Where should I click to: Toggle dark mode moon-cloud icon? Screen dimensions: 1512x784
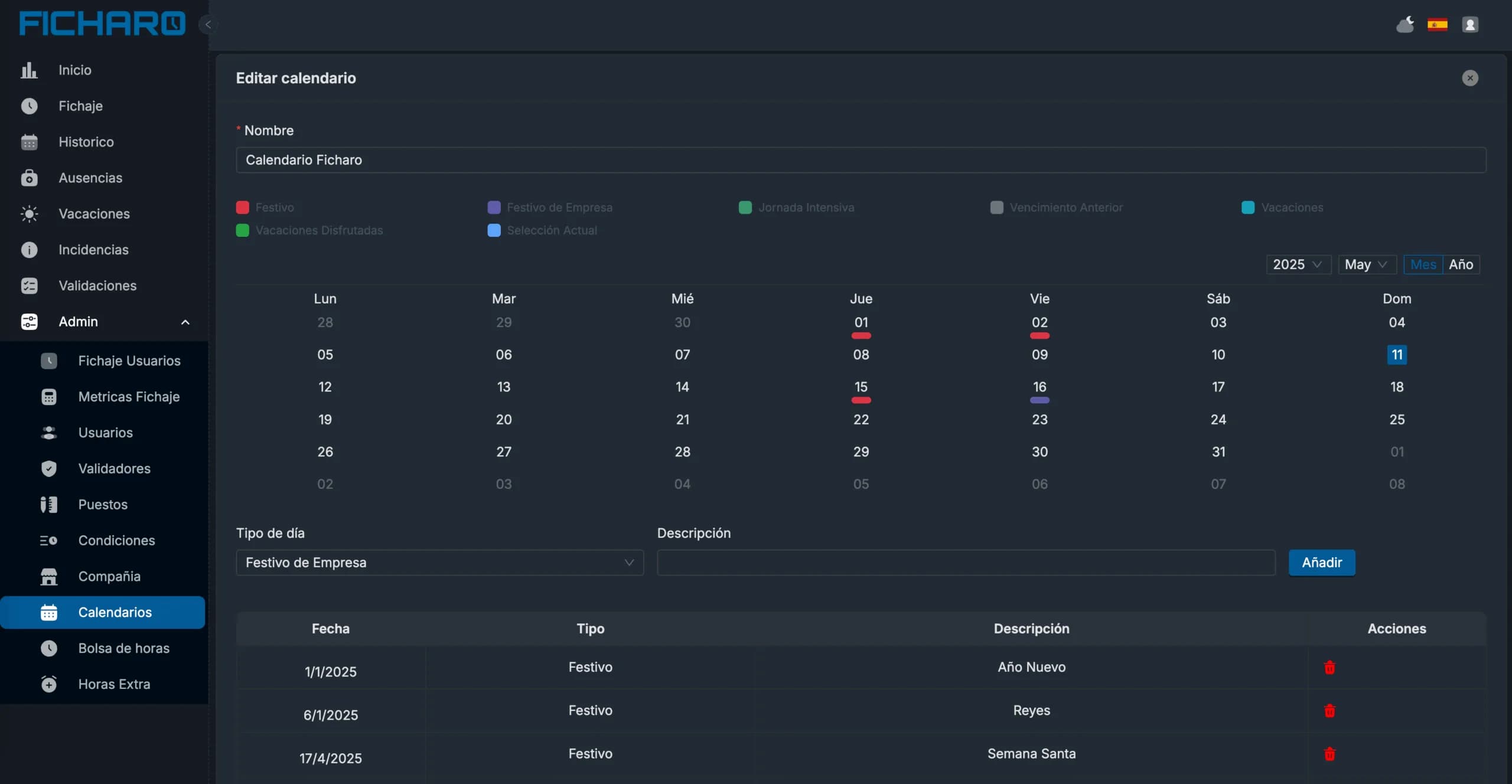click(1405, 25)
